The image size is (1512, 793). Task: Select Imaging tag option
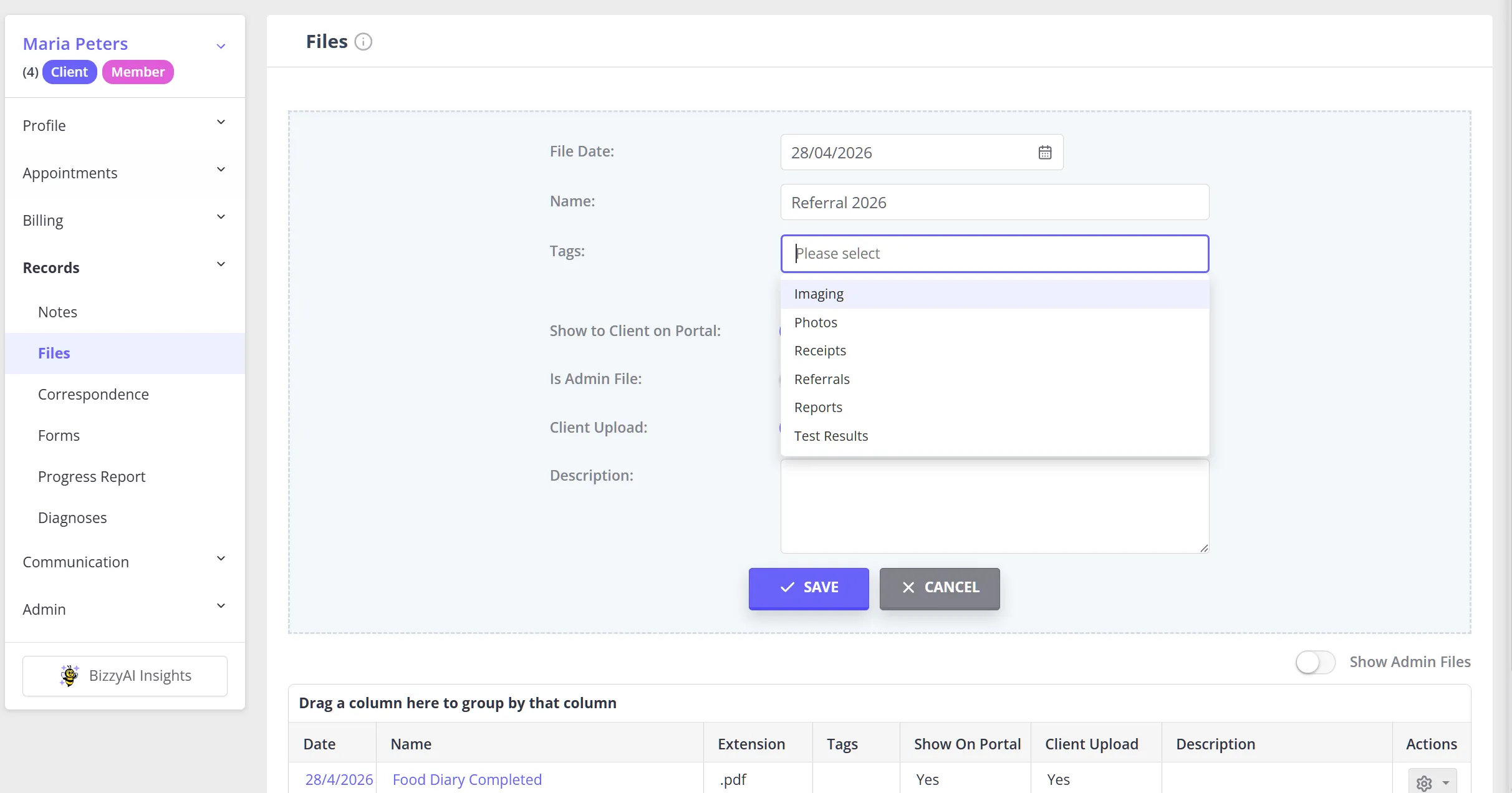point(994,294)
